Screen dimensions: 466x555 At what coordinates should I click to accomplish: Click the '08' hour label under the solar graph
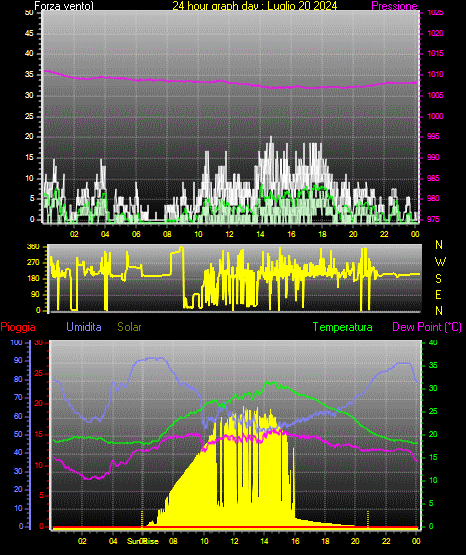[x=173, y=541]
